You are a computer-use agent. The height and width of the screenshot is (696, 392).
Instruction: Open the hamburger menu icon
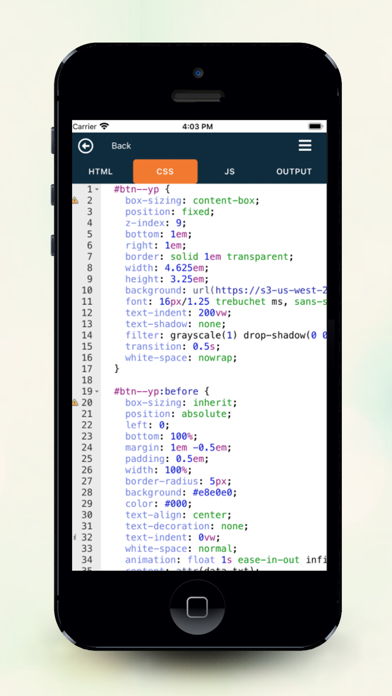(x=305, y=146)
